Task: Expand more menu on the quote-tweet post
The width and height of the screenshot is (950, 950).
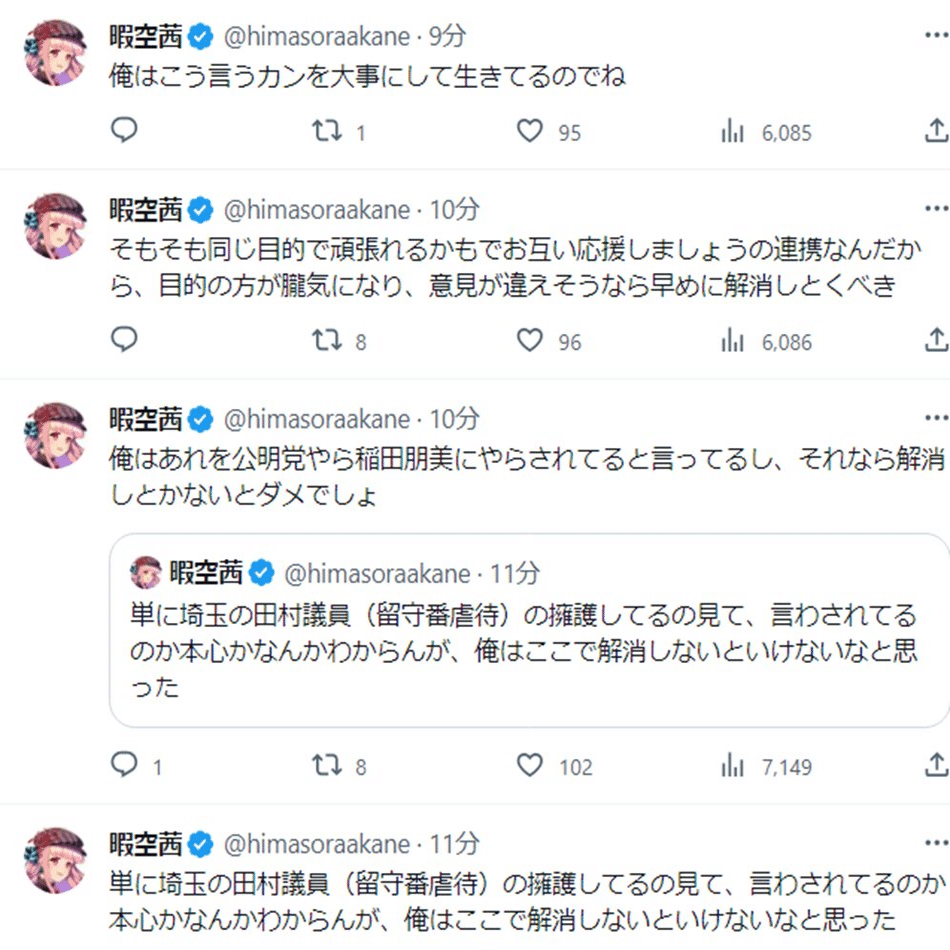Action: [936, 418]
